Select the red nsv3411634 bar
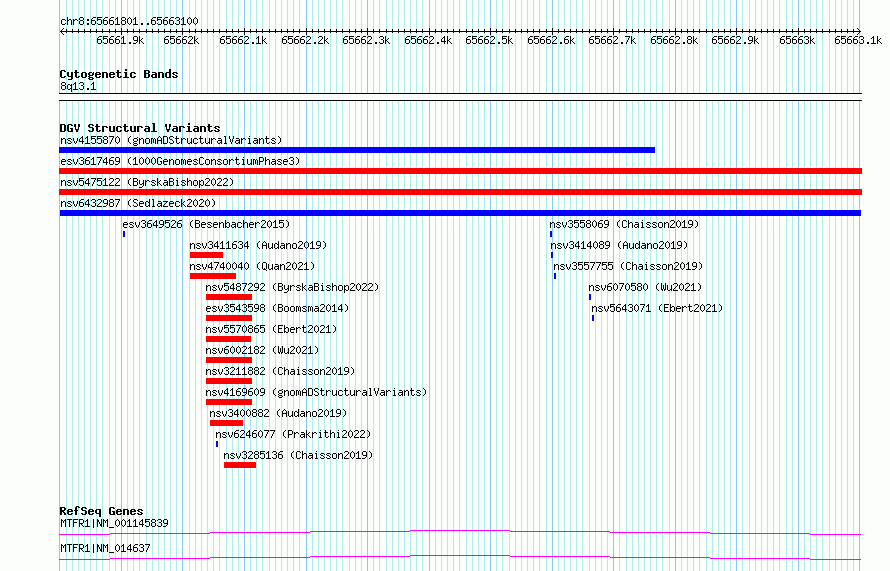Viewport: 890px width, 571px height. pyautogui.click(x=206, y=255)
